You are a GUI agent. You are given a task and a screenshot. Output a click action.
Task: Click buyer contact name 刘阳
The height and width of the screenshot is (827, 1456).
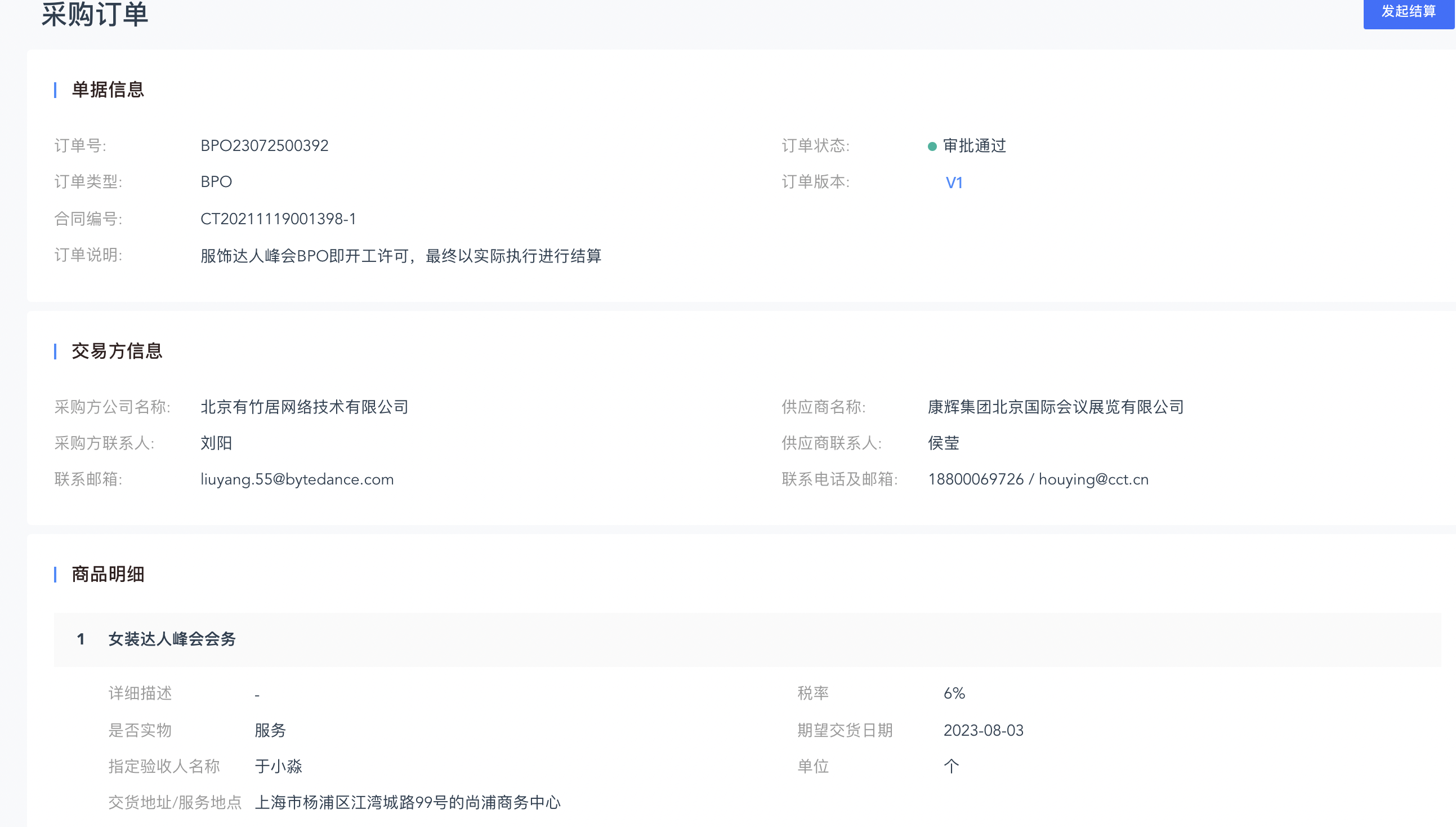(x=216, y=443)
